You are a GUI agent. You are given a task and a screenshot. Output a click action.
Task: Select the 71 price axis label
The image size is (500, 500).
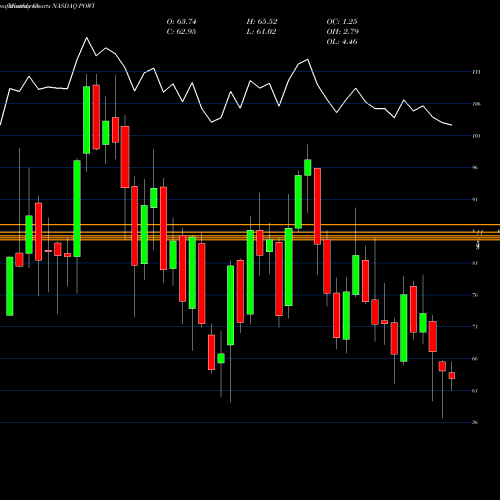tap(475, 327)
